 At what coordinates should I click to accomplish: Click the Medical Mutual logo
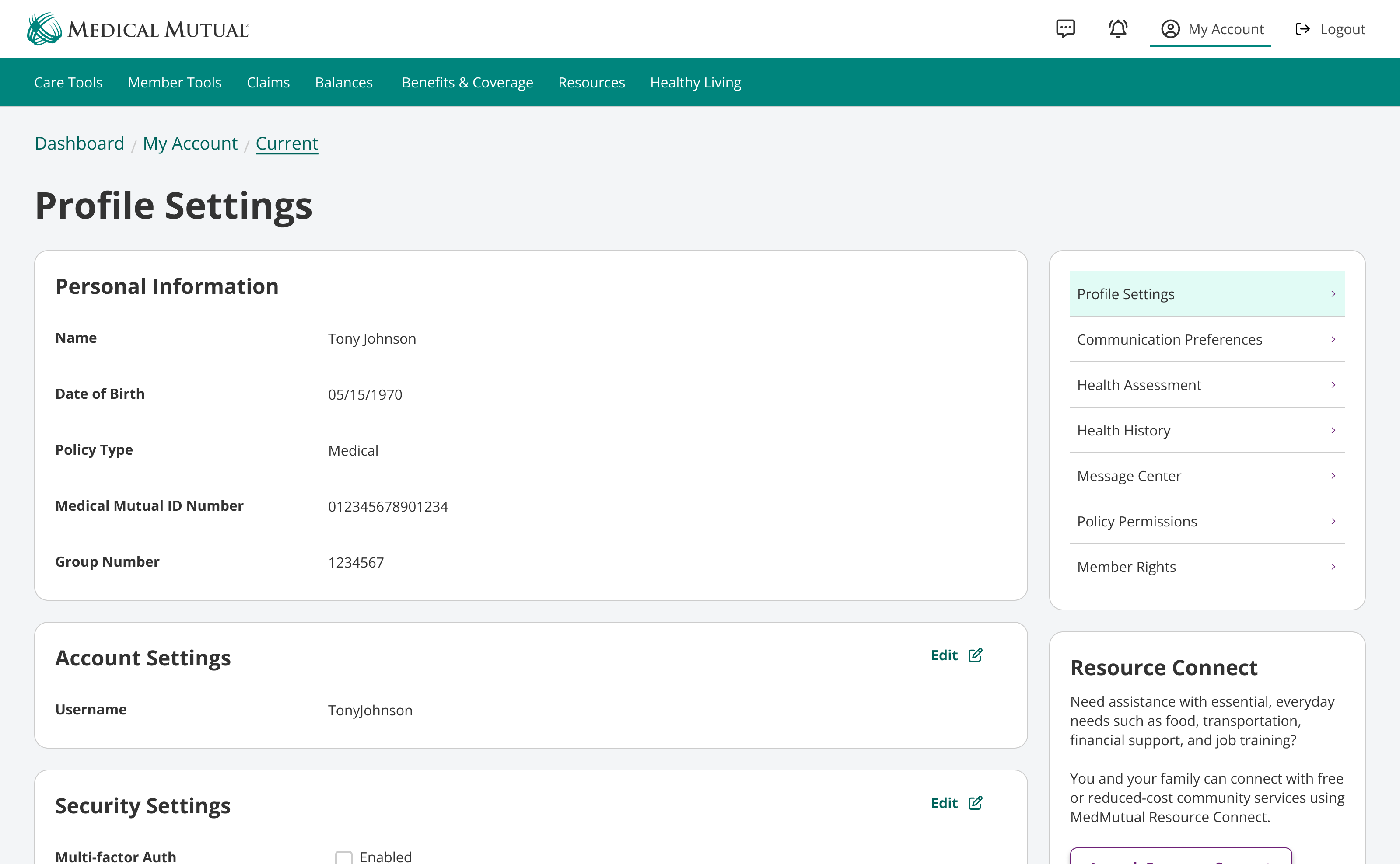(x=138, y=28)
